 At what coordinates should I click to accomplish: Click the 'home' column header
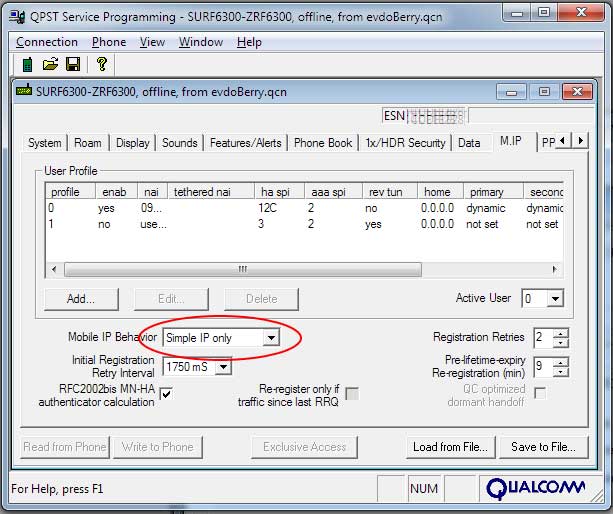click(x=441, y=192)
